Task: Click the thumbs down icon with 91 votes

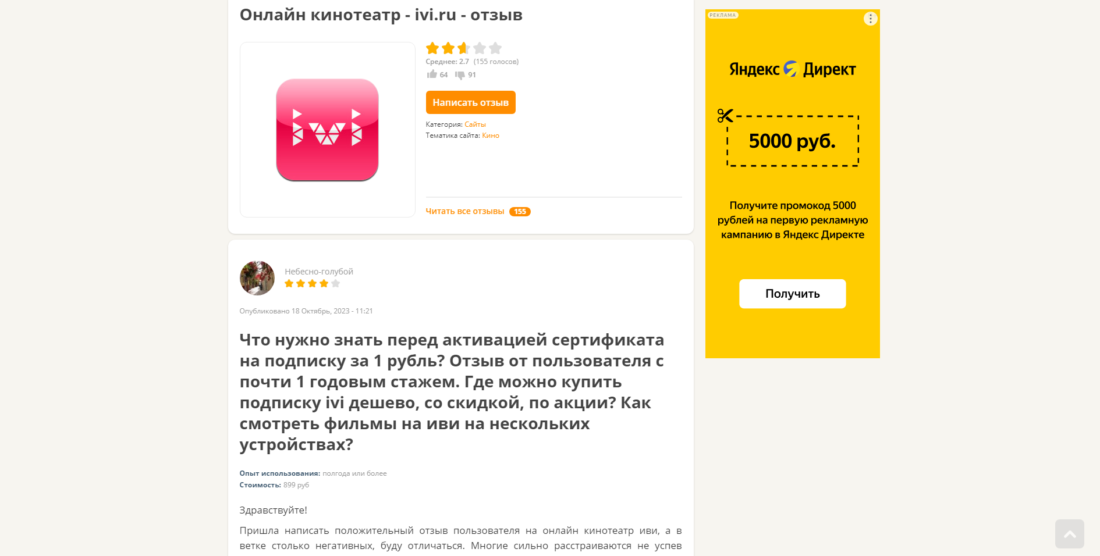Action: [x=460, y=75]
